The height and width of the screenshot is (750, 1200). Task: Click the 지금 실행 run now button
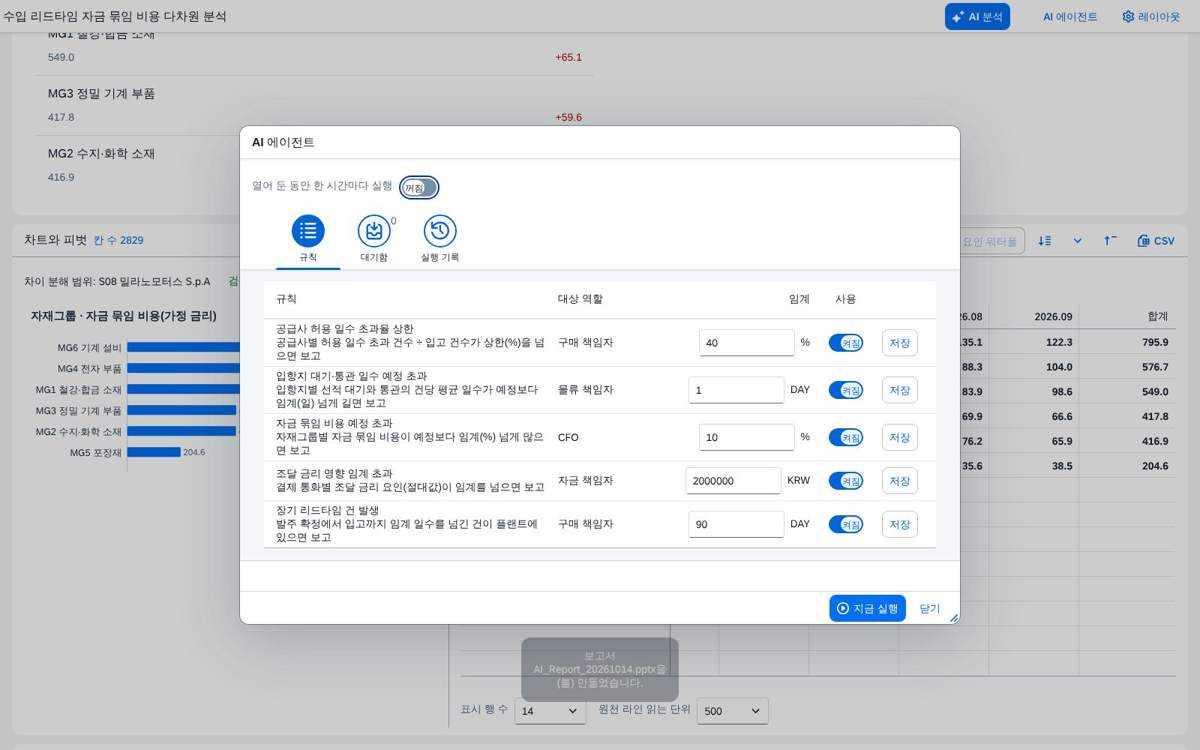tap(867, 608)
